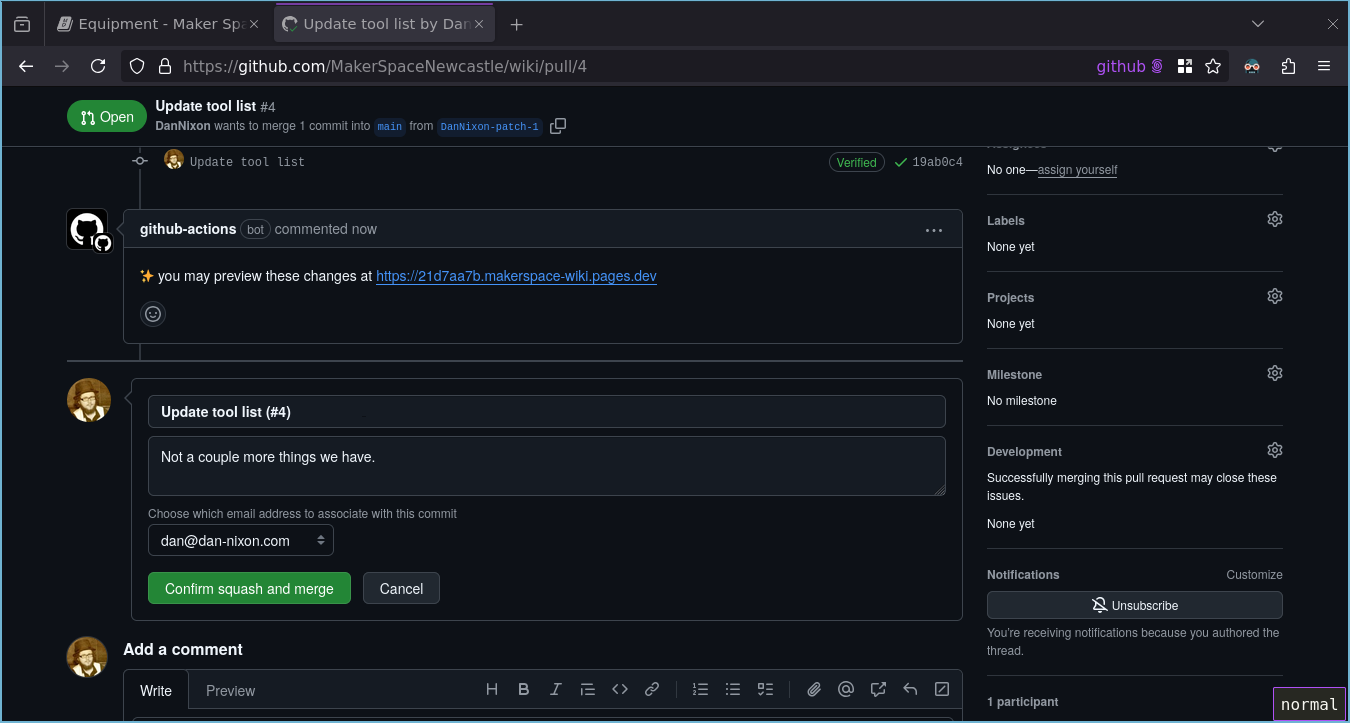Open the browser tab list chevron
The height and width of the screenshot is (723, 1350).
(x=1257, y=22)
